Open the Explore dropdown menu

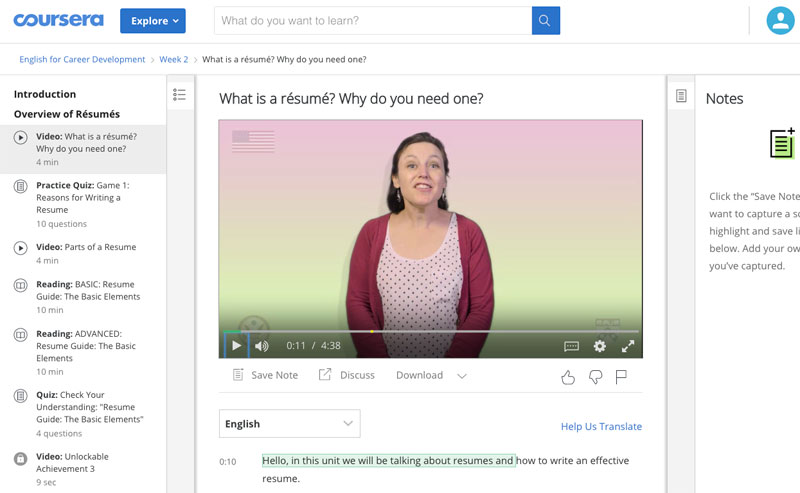coord(152,21)
